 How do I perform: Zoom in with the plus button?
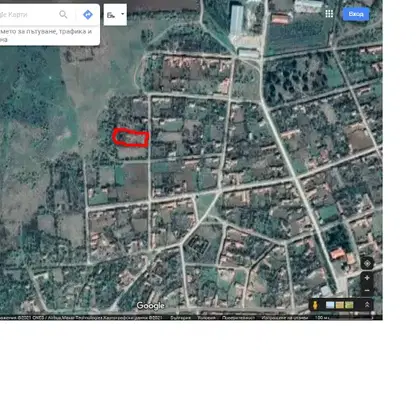point(367,278)
